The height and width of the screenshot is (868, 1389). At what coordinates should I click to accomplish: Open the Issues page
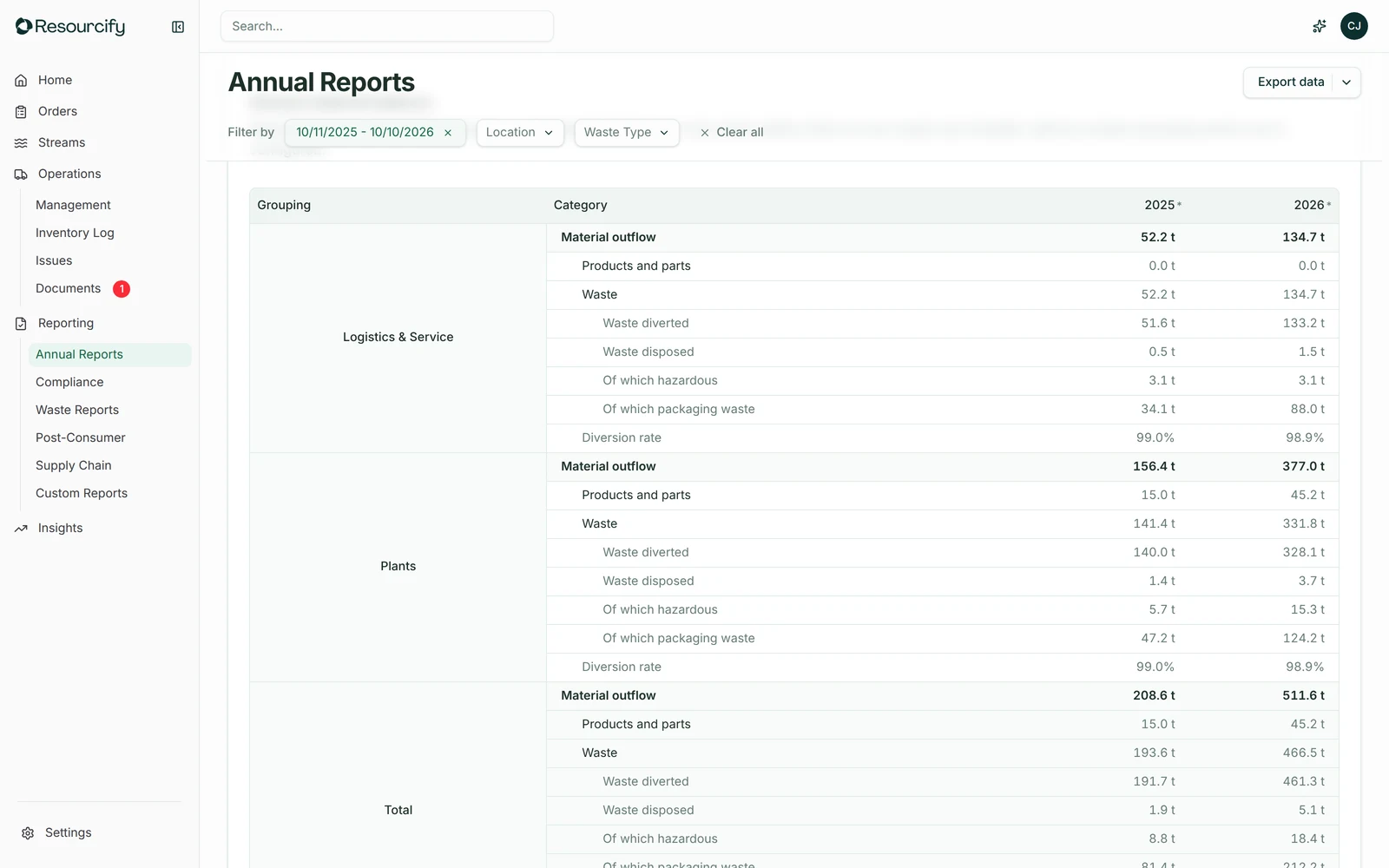coord(54,260)
